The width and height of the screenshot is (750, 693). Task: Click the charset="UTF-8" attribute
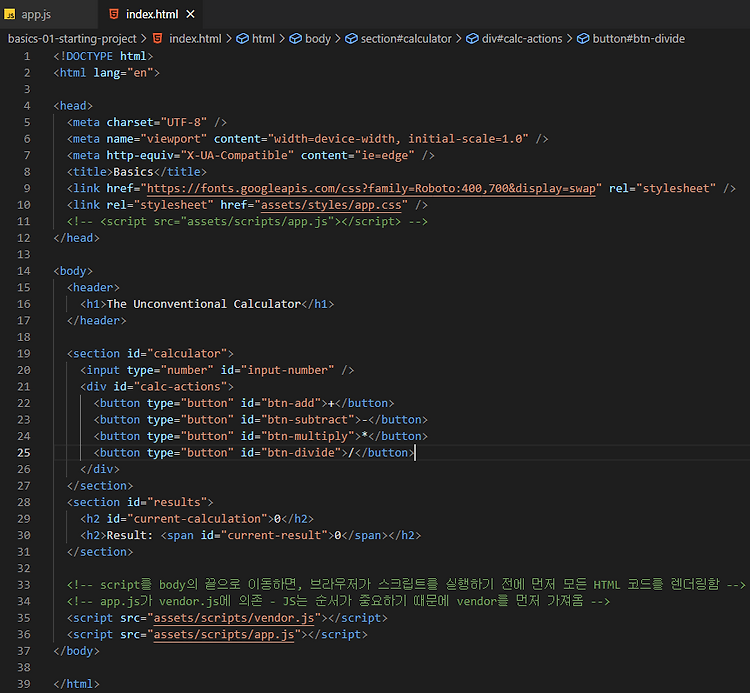pyautogui.click(x=157, y=122)
